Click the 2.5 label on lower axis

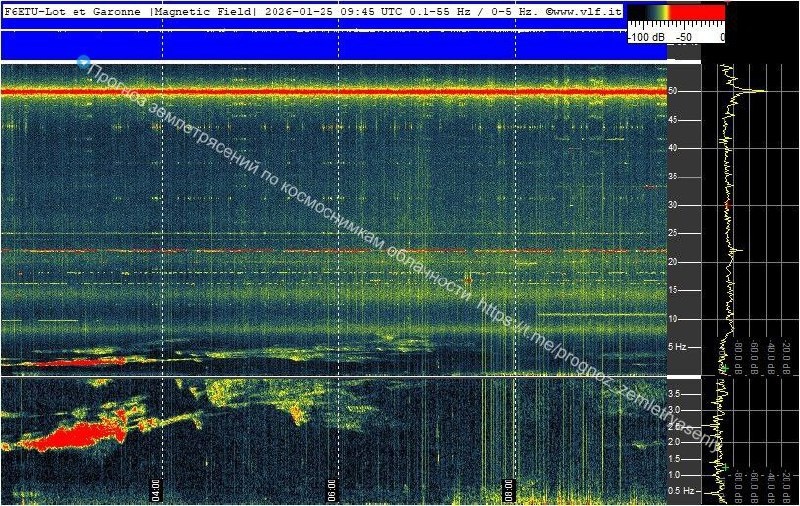674,426
